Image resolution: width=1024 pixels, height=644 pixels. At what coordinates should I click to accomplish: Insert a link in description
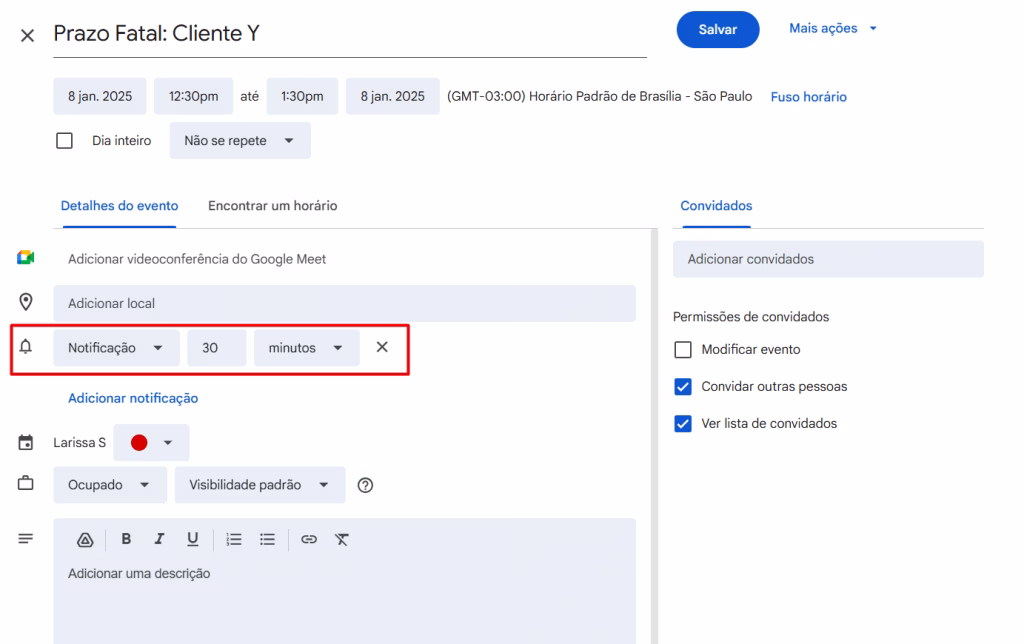point(309,539)
